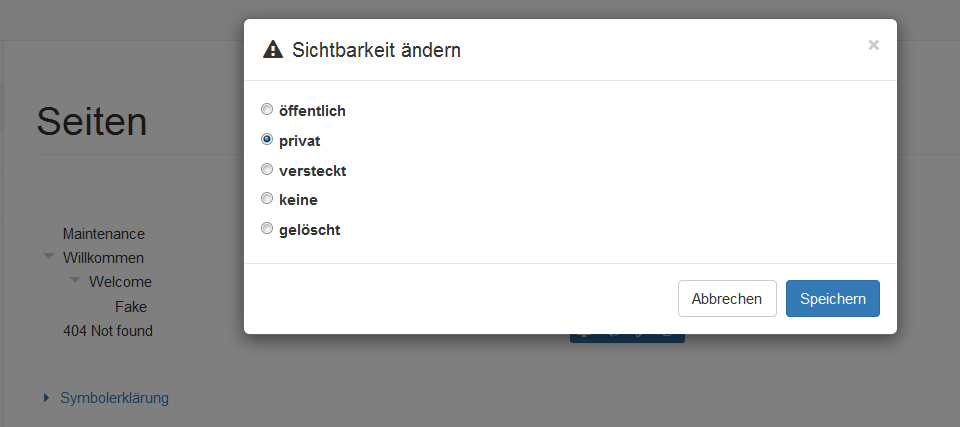Collapse the Welcome tree node arrow
The image size is (960, 427).
(74, 281)
